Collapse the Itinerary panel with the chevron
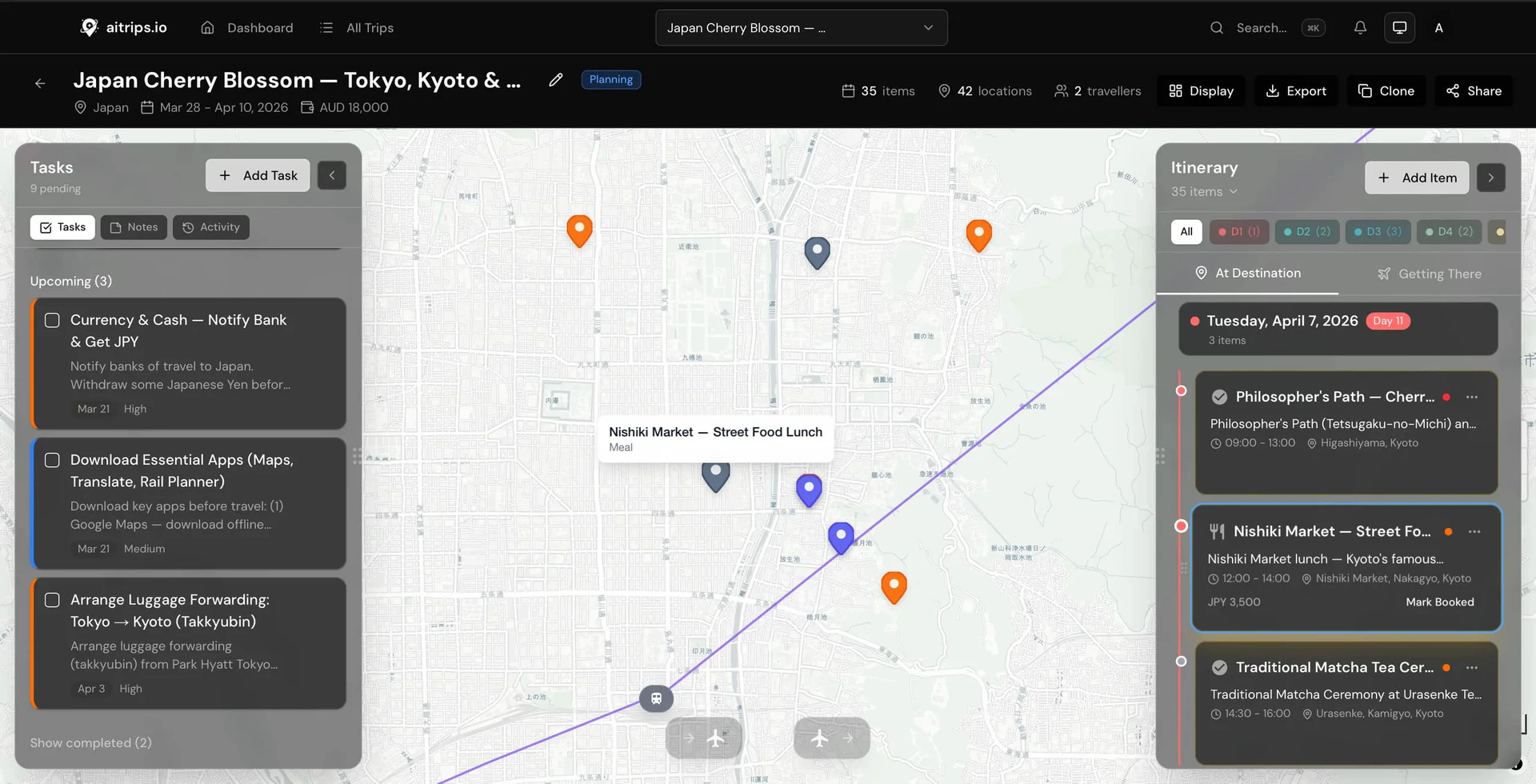Screen dimensions: 1536x784 coord(1491,178)
